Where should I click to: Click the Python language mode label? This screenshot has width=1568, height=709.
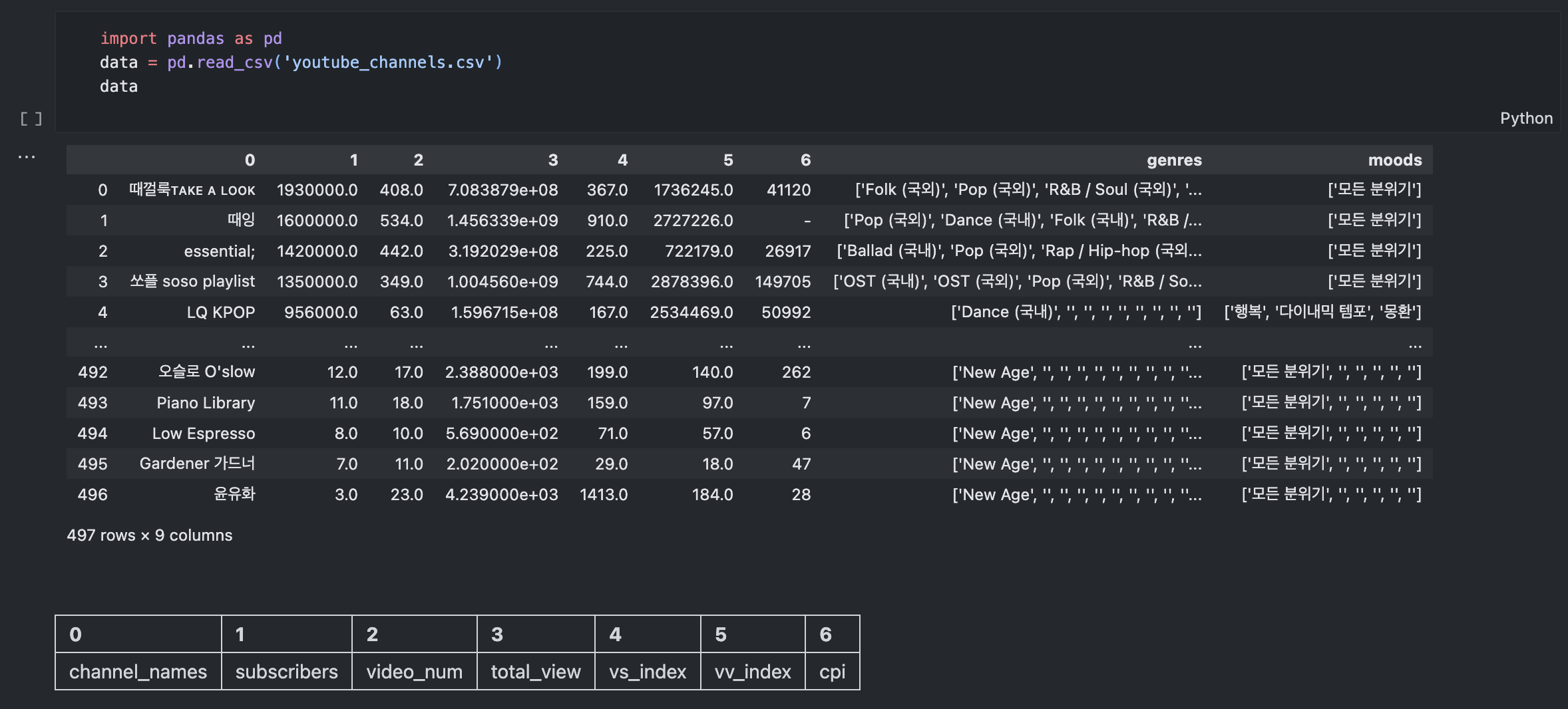(x=1525, y=118)
